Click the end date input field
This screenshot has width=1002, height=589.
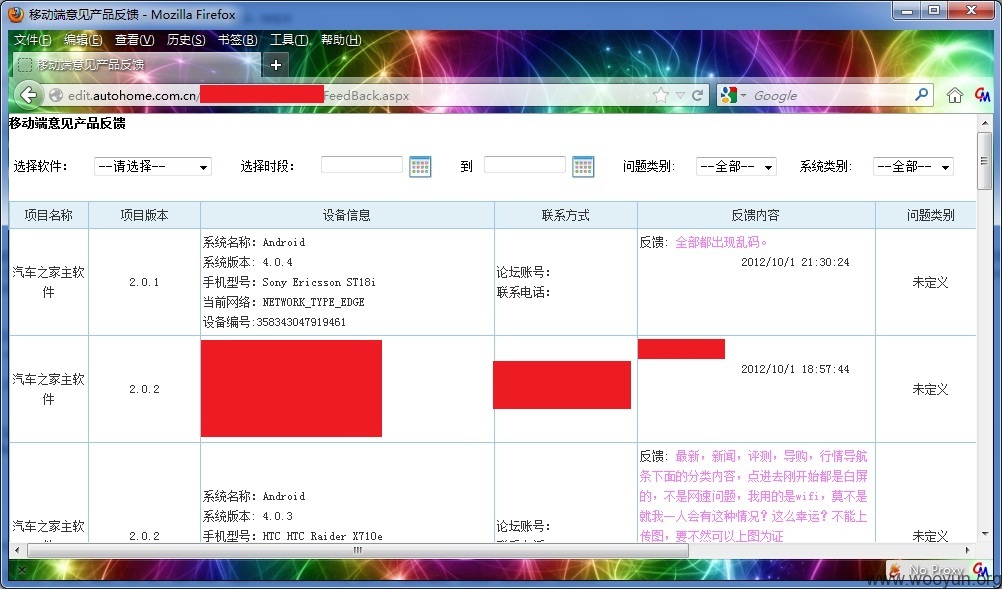click(525, 165)
